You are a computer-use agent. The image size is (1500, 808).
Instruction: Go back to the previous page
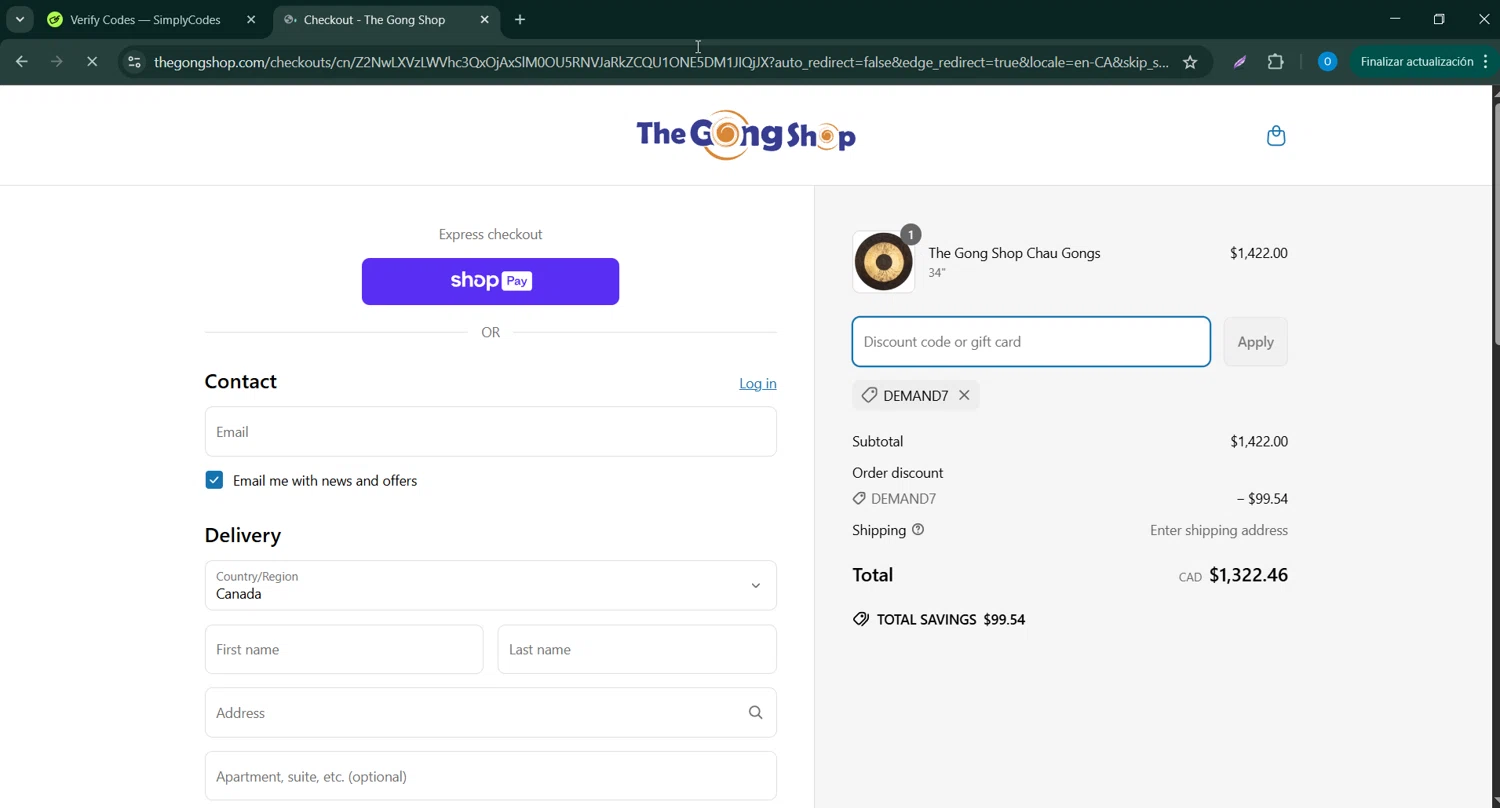[22, 62]
